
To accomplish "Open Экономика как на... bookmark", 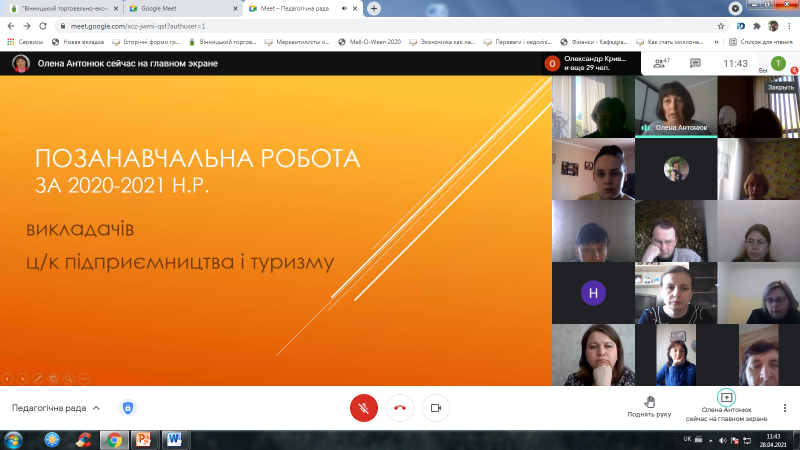I will coord(442,42).
